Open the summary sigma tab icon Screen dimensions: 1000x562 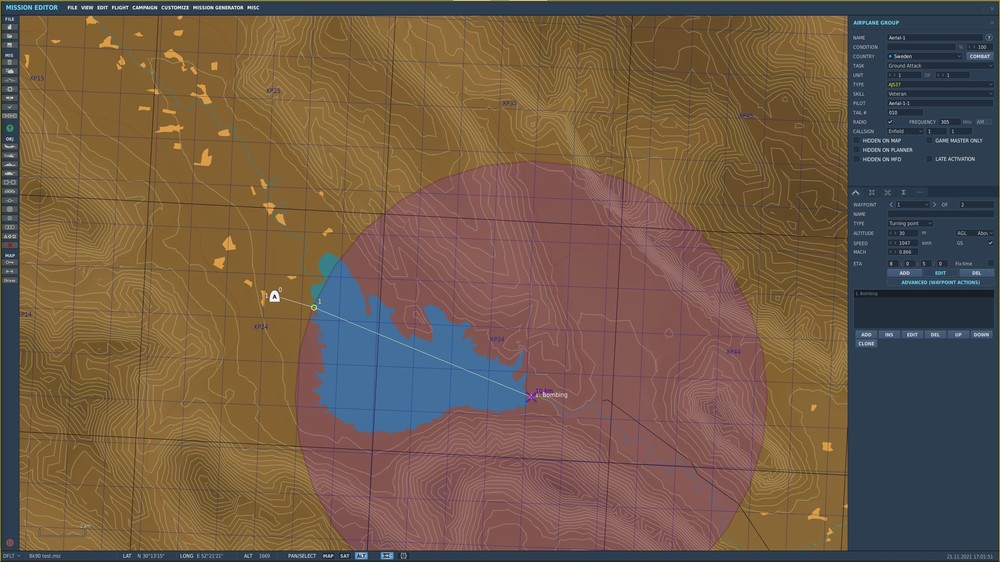tap(904, 192)
